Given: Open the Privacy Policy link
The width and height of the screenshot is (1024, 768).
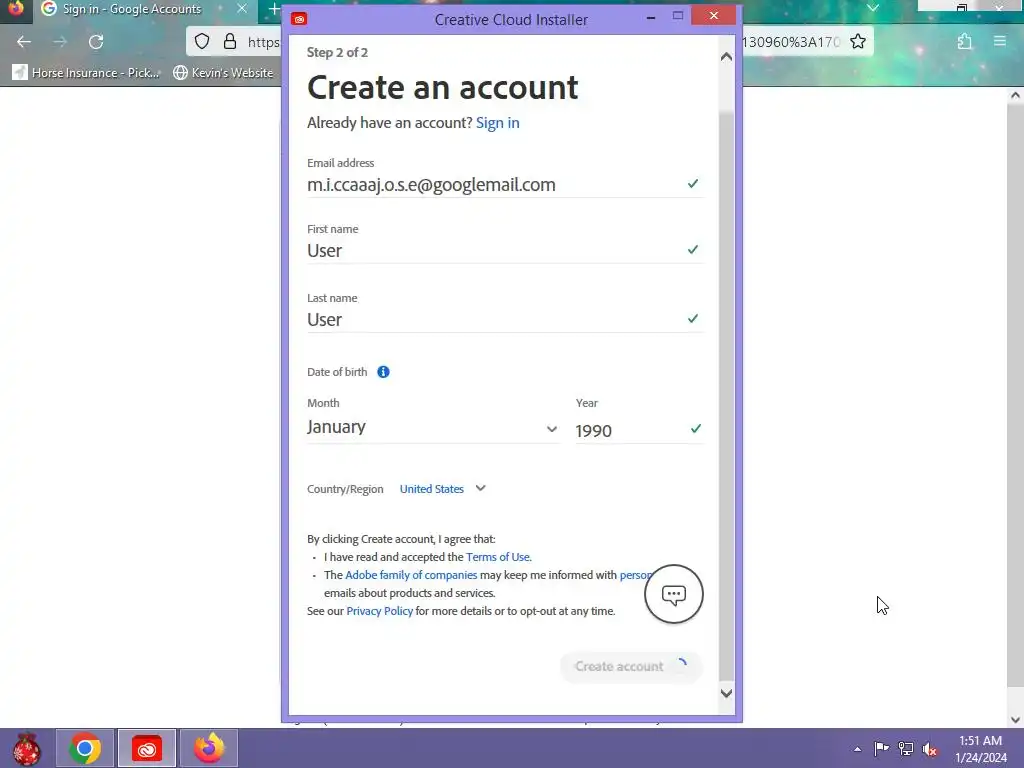Looking at the screenshot, I should (379, 611).
